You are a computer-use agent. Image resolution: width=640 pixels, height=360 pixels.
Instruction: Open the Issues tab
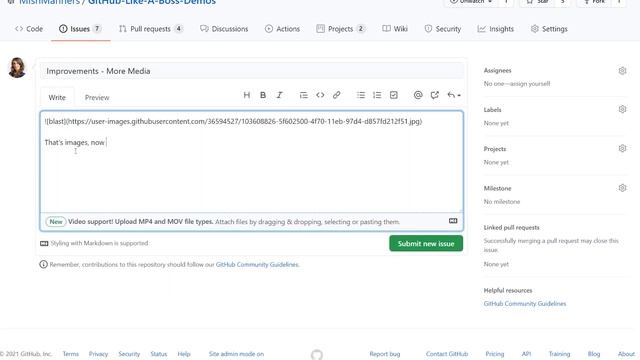pyautogui.click(x=80, y=29)
